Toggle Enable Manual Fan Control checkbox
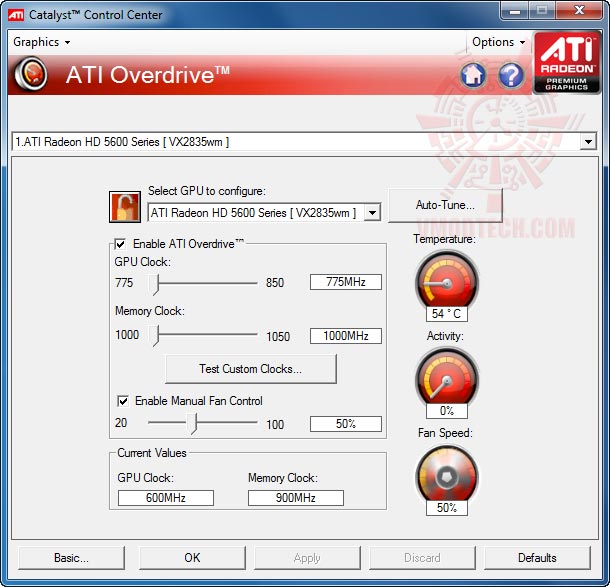 [123, 401]
